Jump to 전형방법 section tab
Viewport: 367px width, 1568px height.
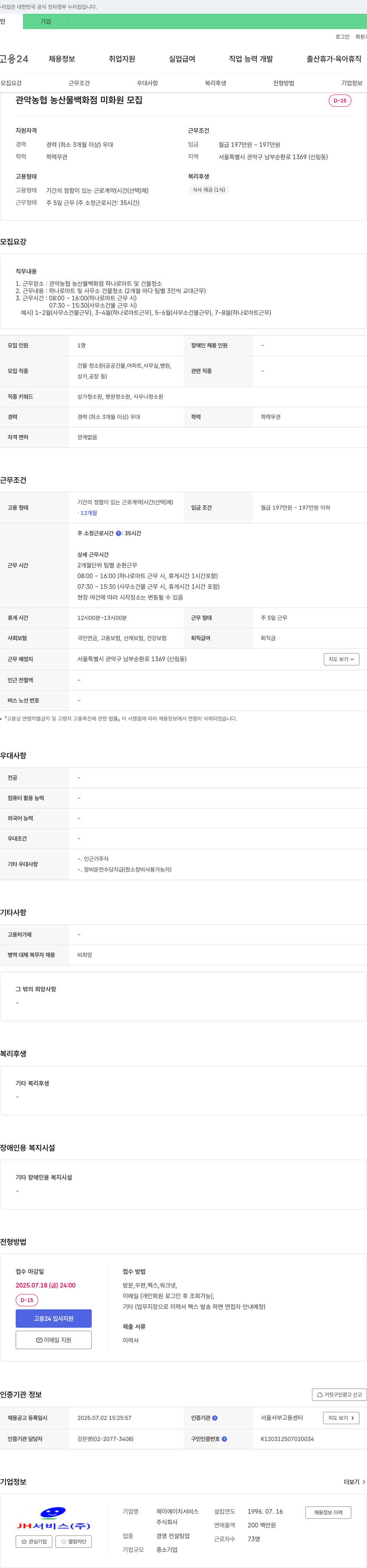[284, 83]
